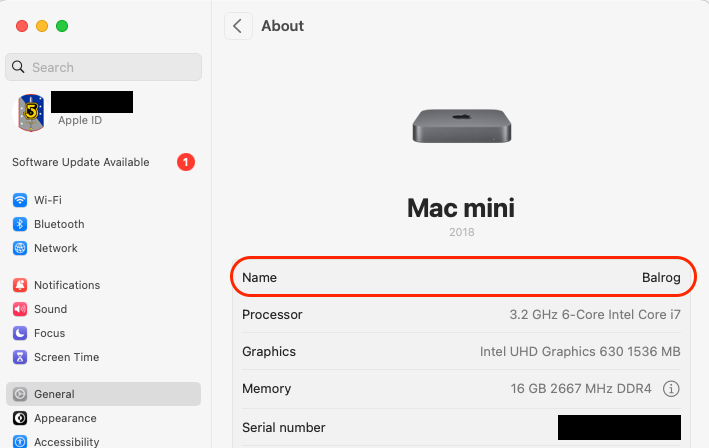Click the About page title

point(283,26)
